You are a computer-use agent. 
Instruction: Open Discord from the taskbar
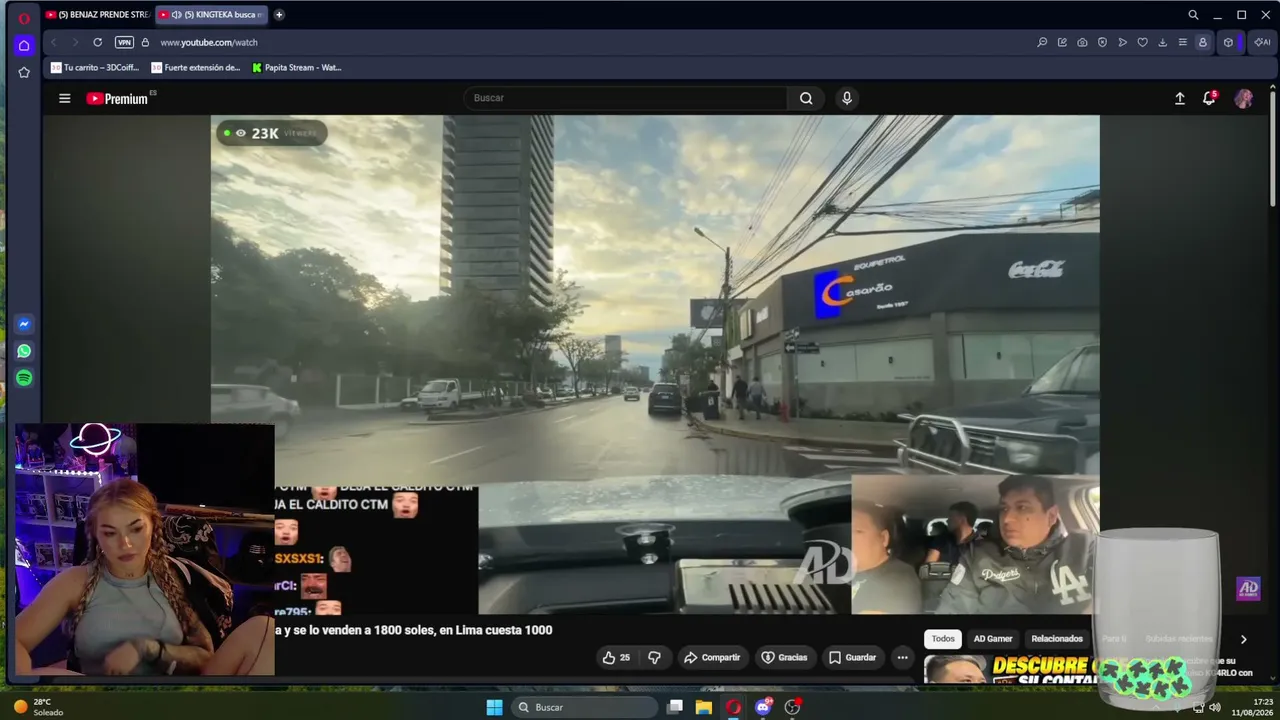(x=763, y=707)
